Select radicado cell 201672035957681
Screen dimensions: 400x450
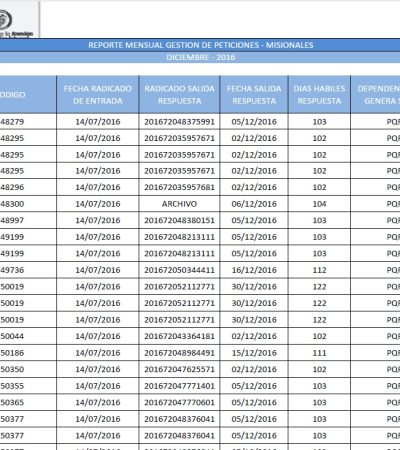tap(179, 187)
